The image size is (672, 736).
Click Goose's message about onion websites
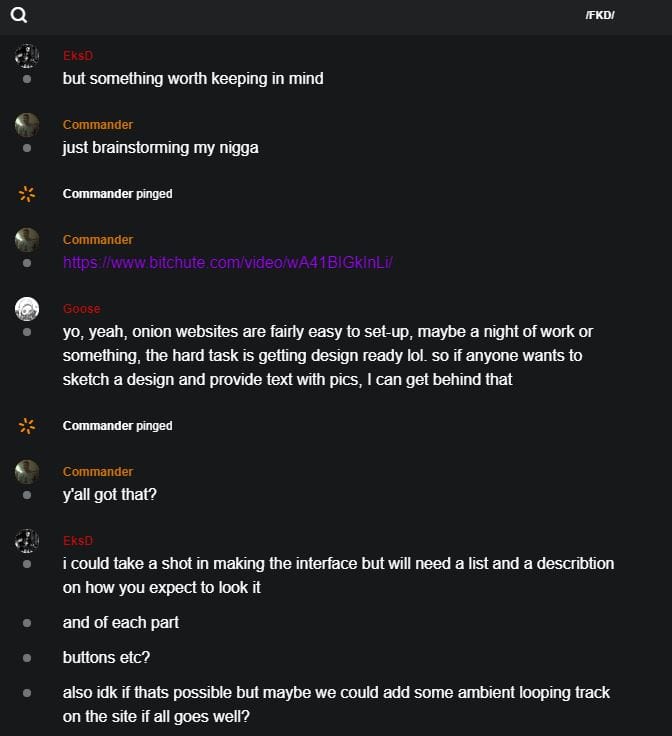(x=330, y=355)
